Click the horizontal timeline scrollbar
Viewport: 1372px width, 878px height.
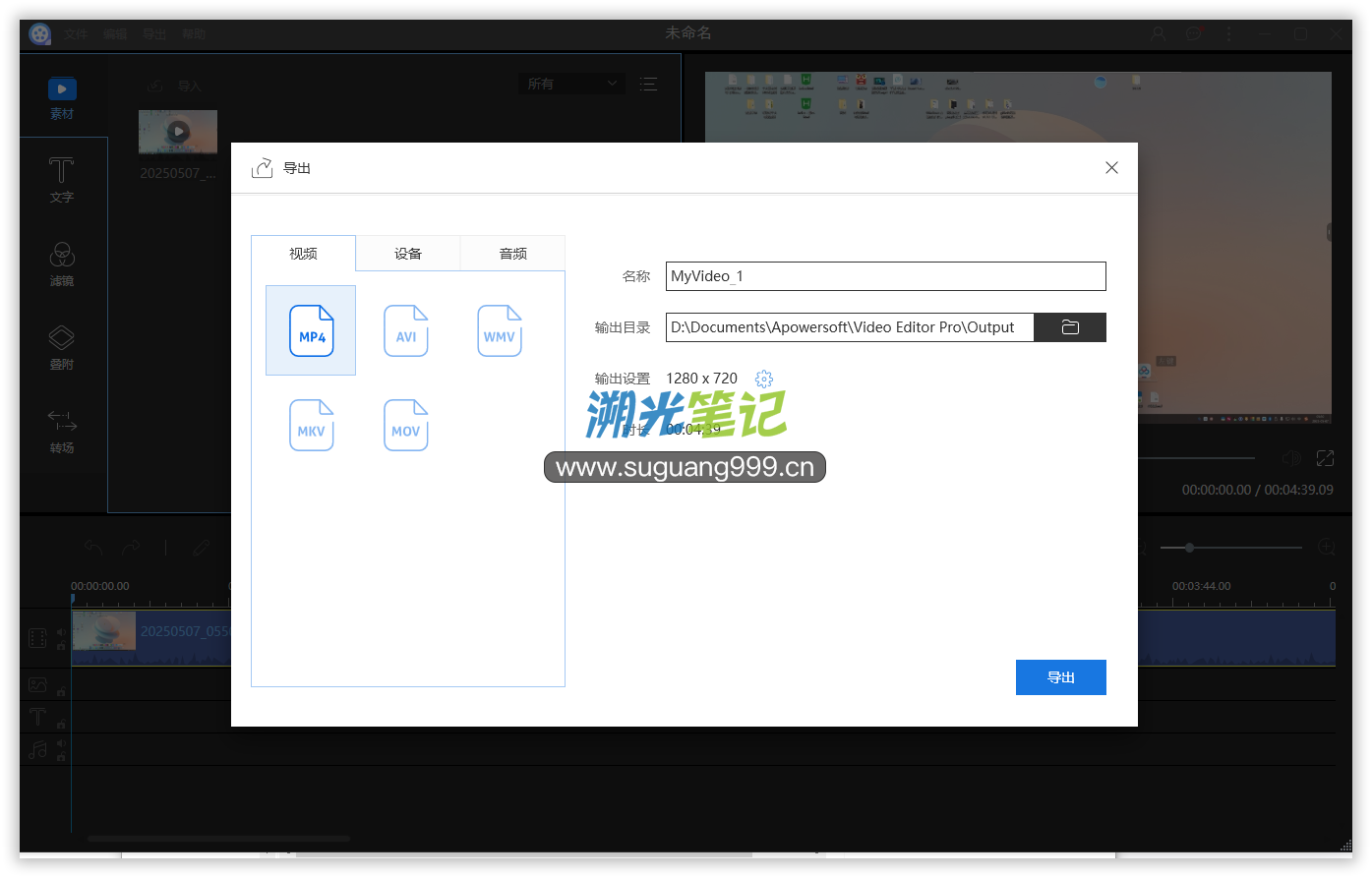point(218,839)
